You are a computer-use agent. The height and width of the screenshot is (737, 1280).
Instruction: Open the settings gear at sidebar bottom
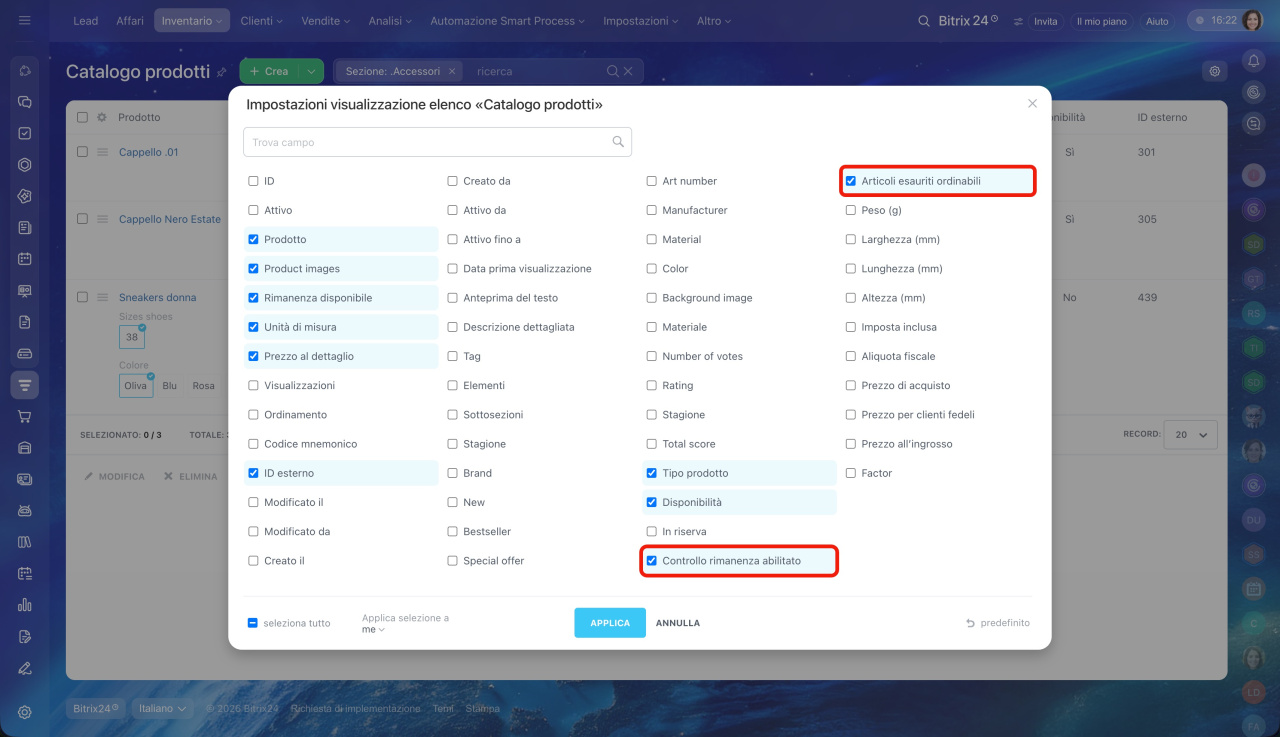tap(25, 712)
